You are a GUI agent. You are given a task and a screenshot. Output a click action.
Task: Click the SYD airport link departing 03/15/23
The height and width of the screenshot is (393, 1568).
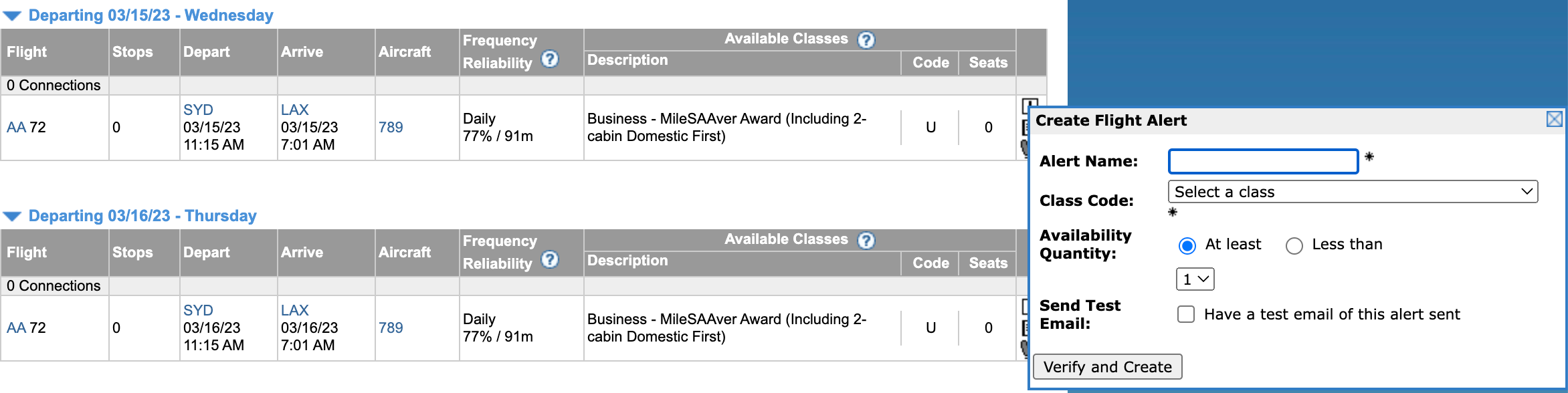click(198, 110)
